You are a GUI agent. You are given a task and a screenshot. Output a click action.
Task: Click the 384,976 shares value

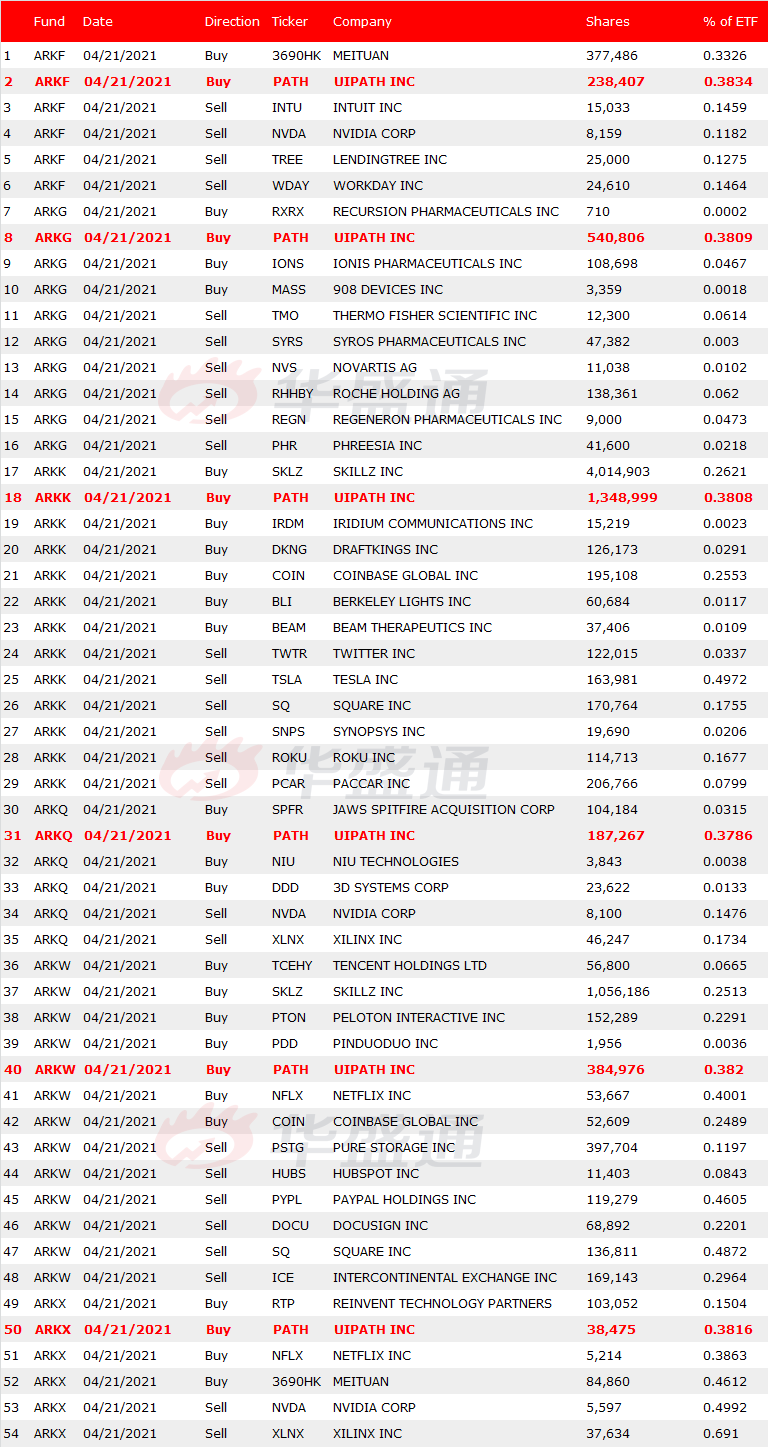615,1069
